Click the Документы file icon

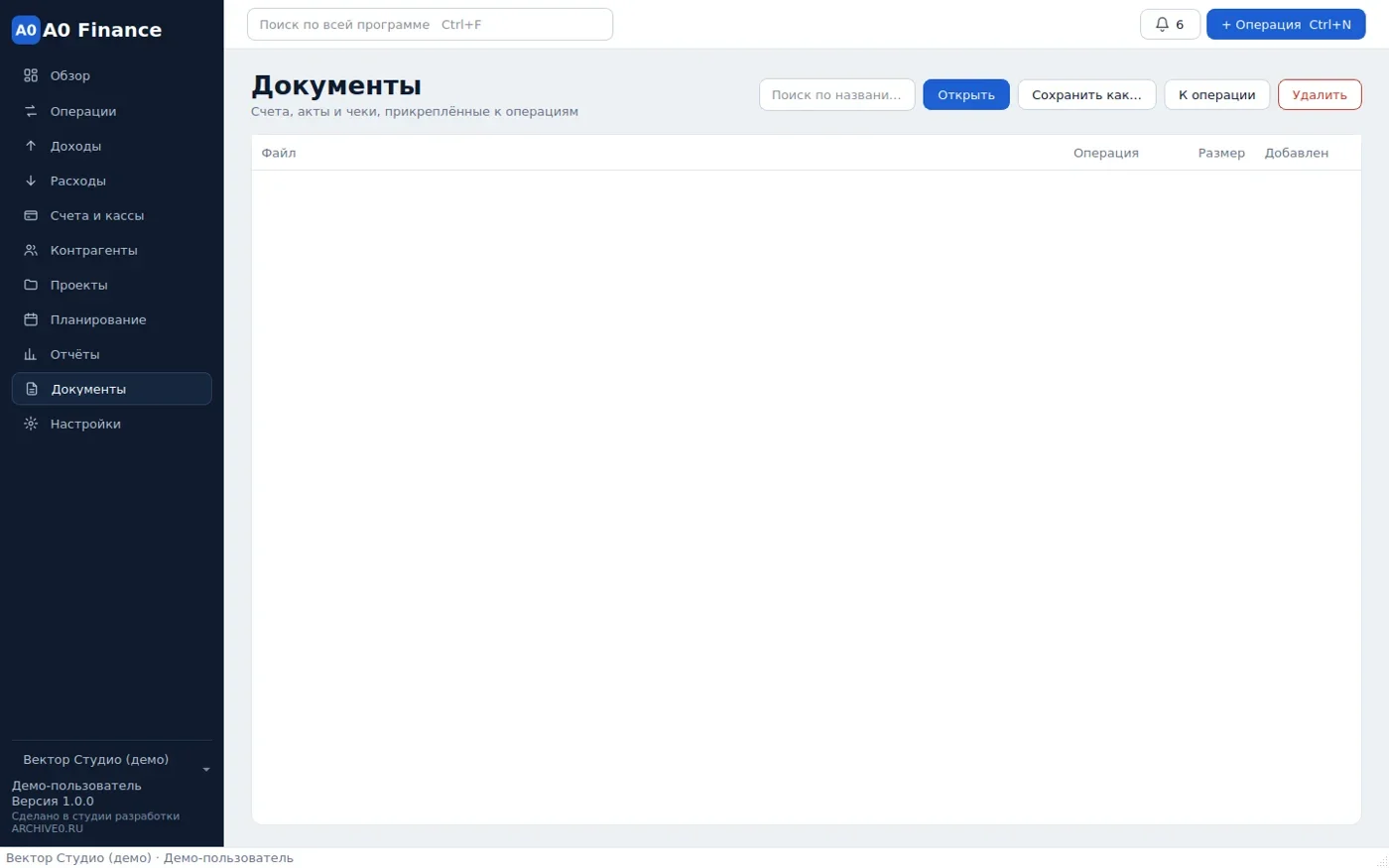(32, 389)
